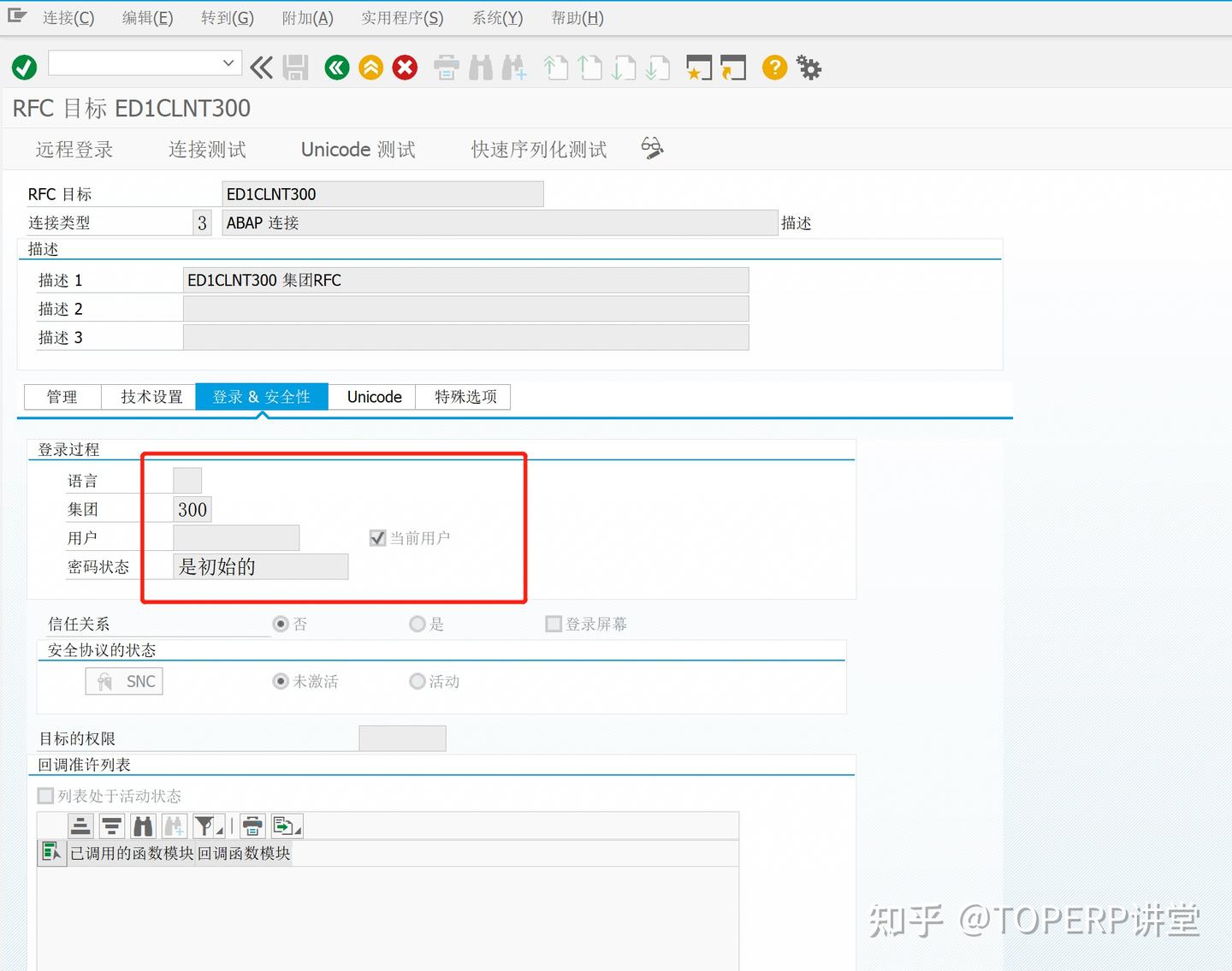Click the customize layout gear icon

click(x=808, y=68)
